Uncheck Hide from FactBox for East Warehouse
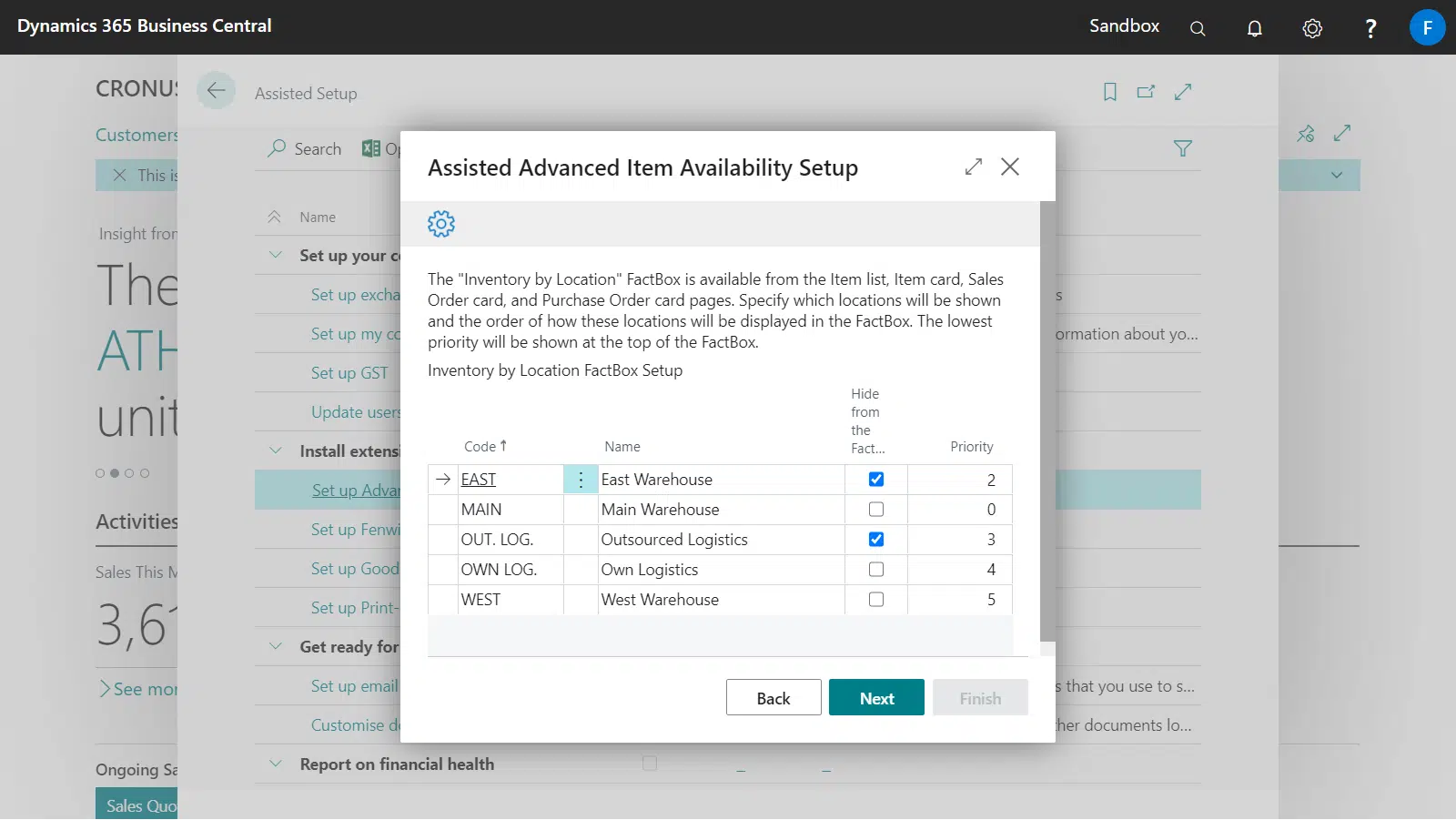1456x820 pixels. pos(875,480)
